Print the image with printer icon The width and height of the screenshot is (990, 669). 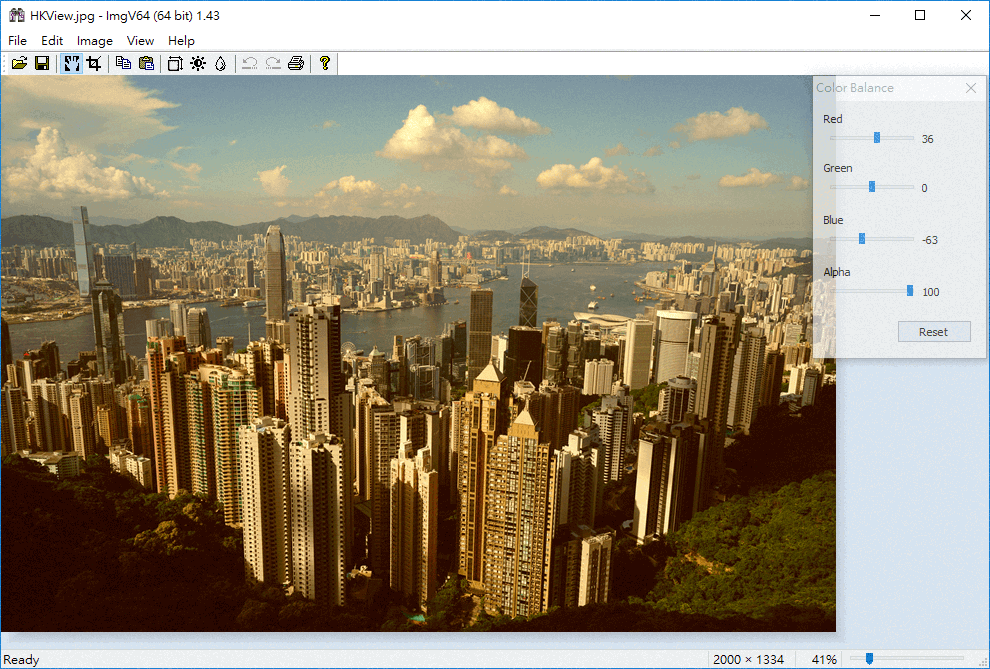295,63
